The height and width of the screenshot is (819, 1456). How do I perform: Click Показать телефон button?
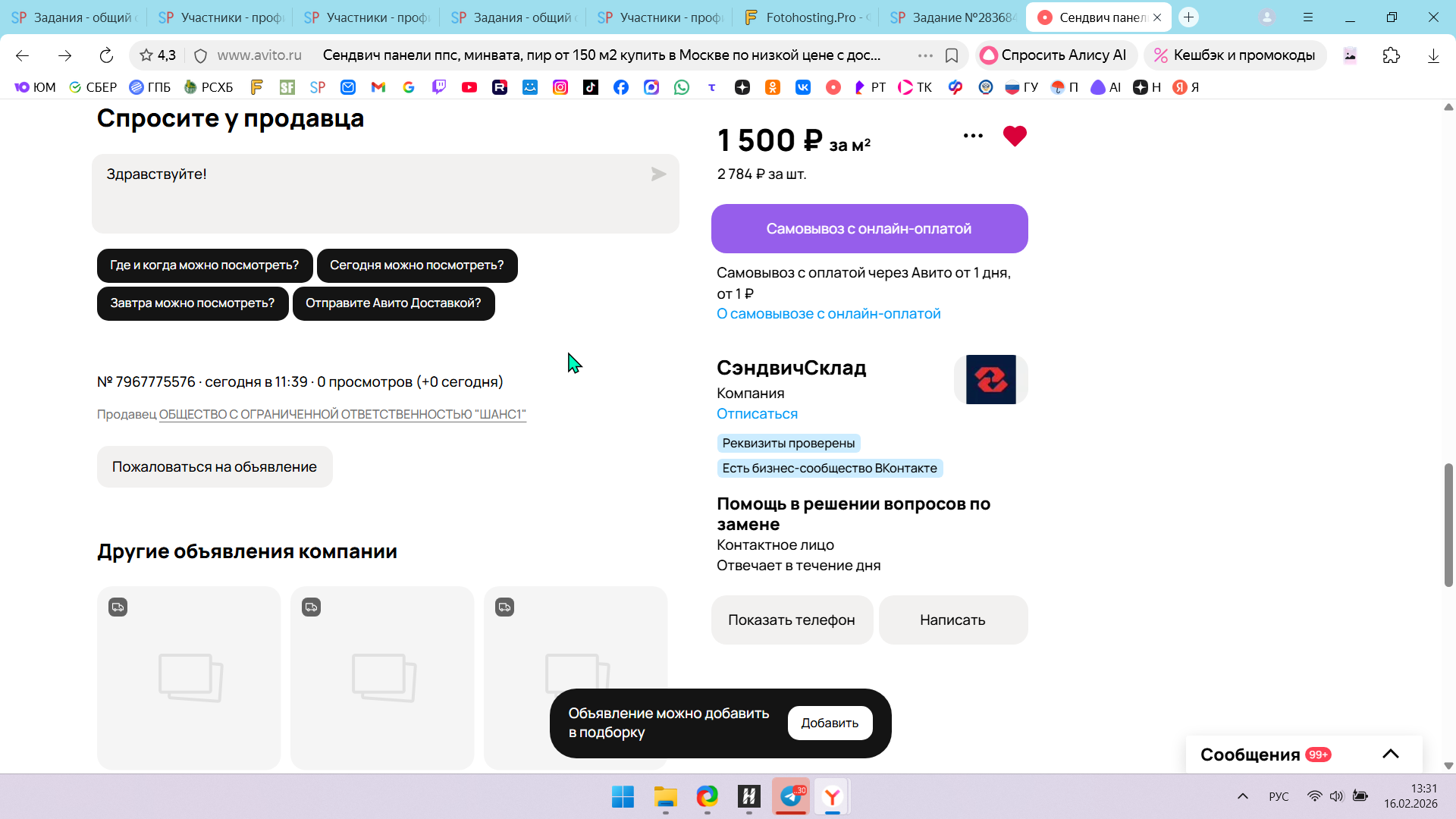tap(791, 620)
